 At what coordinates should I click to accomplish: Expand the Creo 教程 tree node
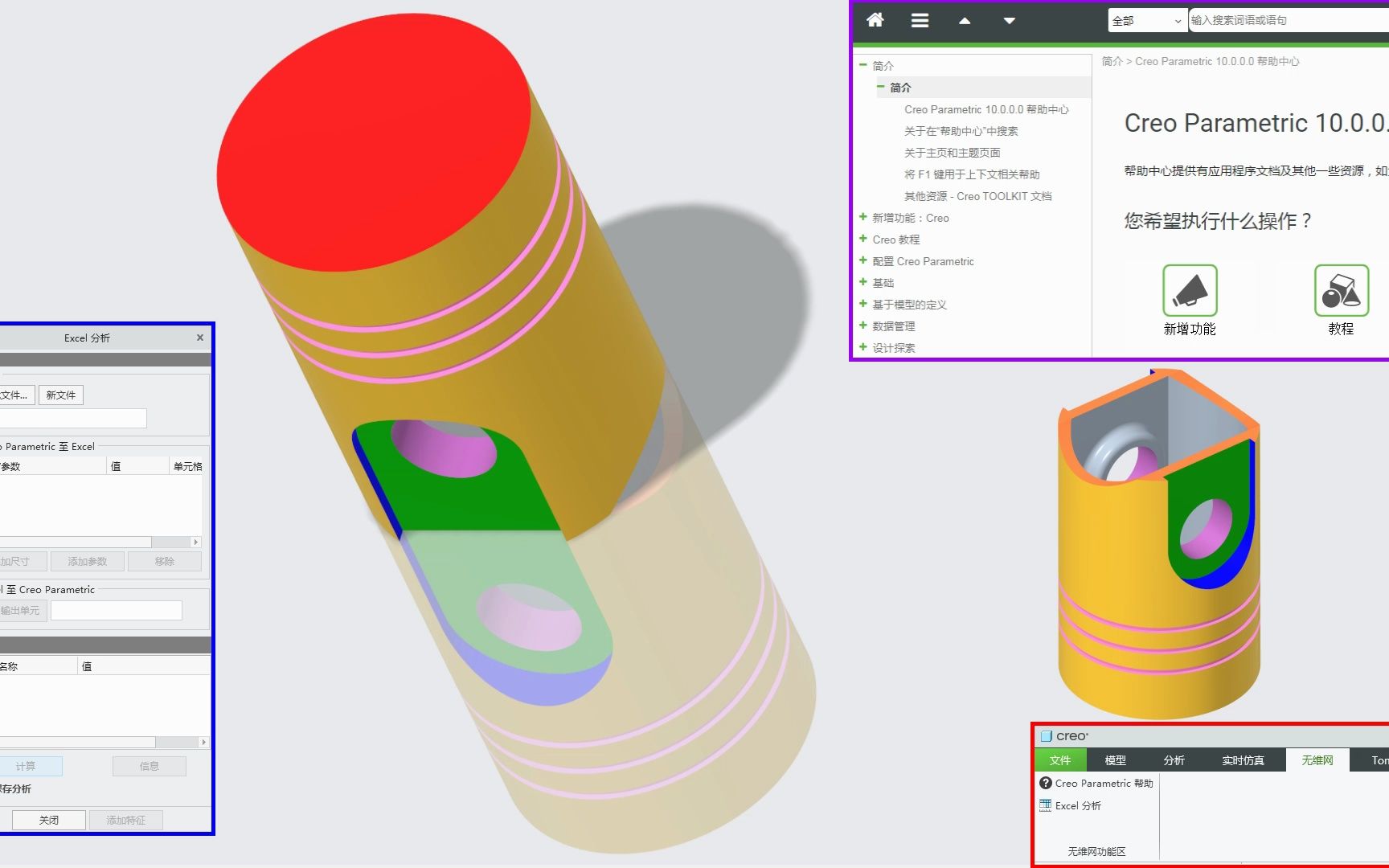coord(863,239)
